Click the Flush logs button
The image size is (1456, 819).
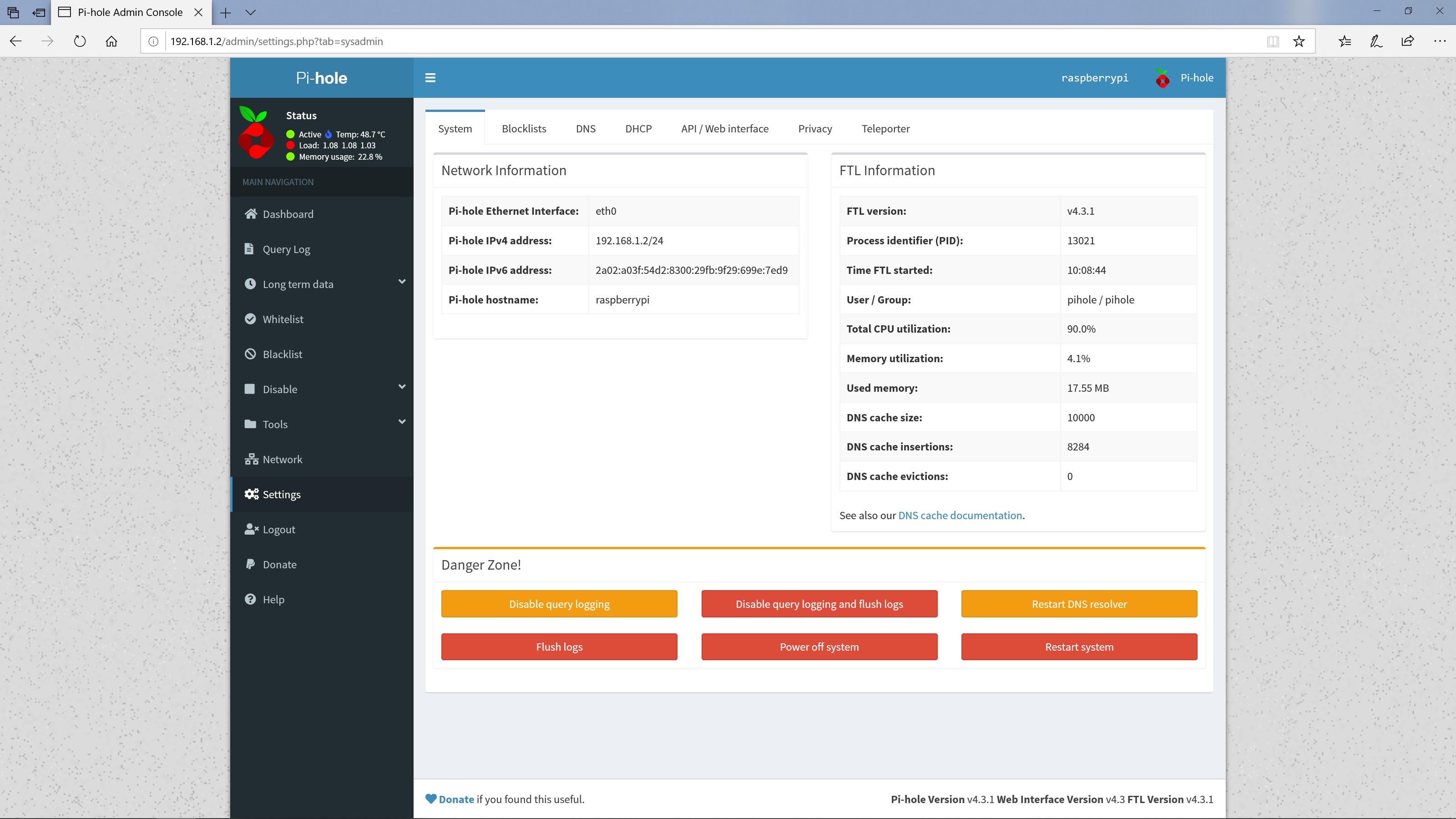pos(559,647)
